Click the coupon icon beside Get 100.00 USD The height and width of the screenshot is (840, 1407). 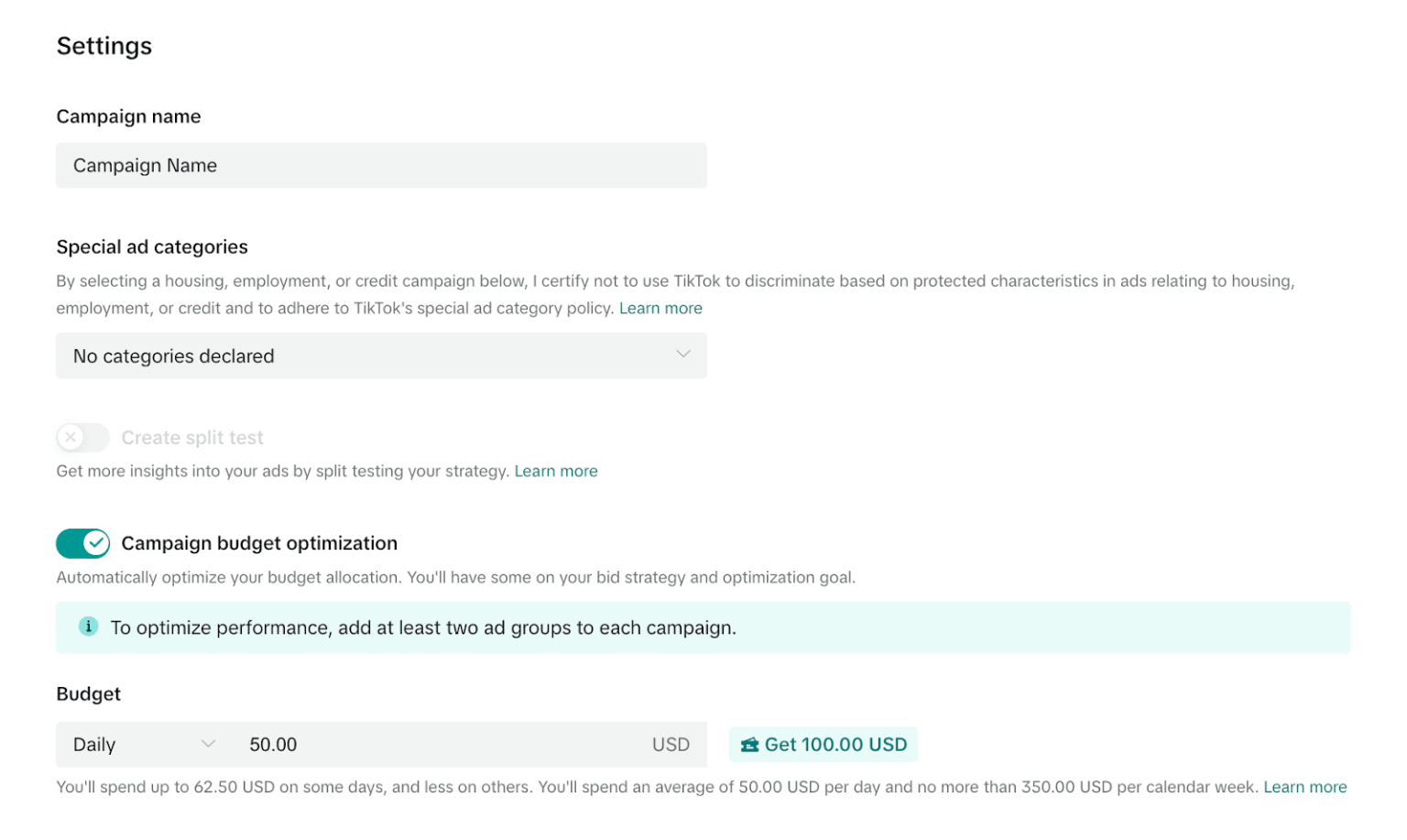point(749,746)
